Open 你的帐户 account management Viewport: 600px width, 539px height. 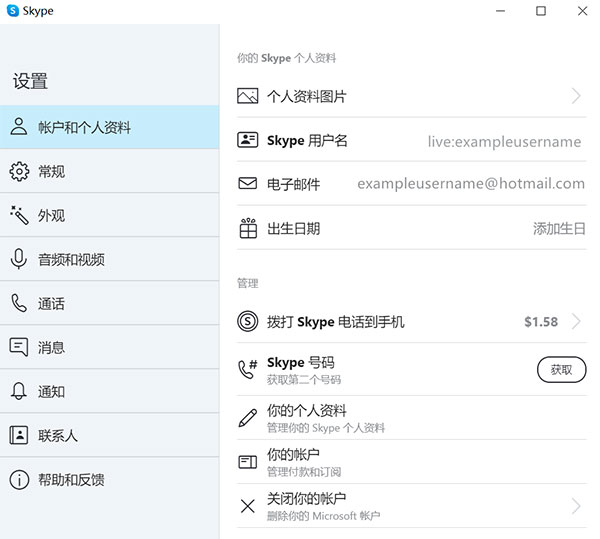click(x=411, y=462)
